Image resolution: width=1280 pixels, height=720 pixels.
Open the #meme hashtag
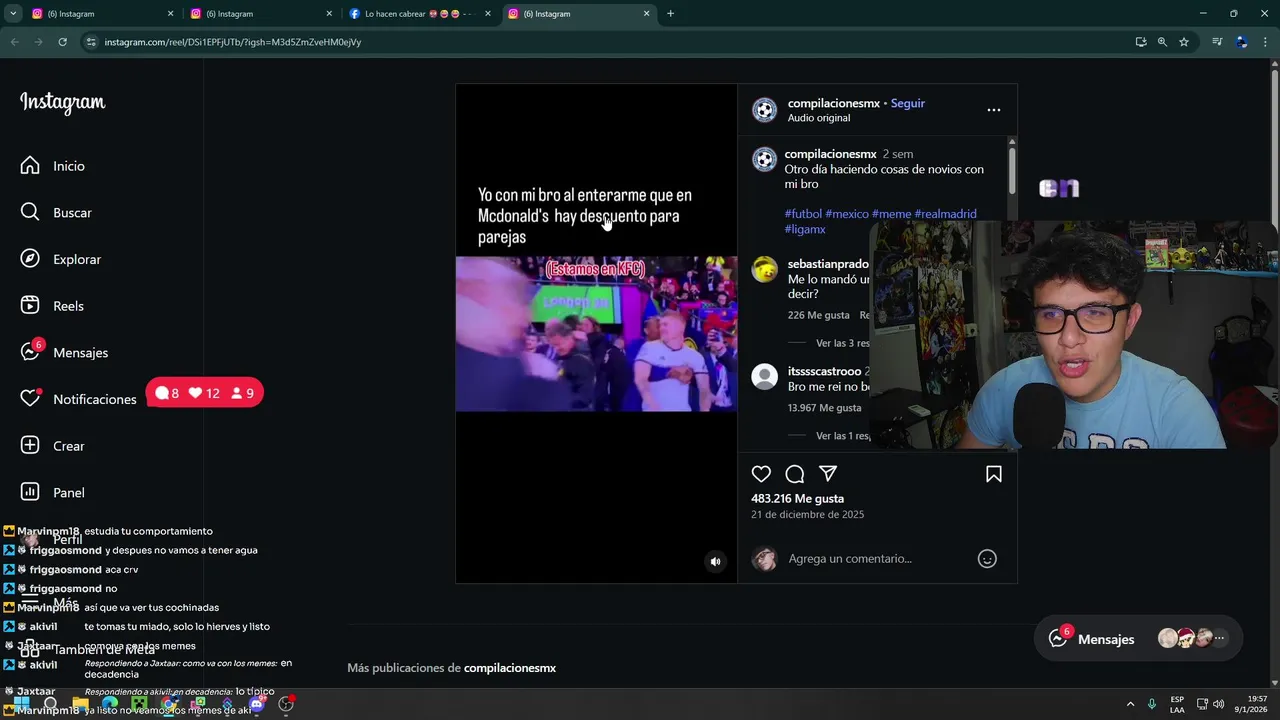(891, 214)
